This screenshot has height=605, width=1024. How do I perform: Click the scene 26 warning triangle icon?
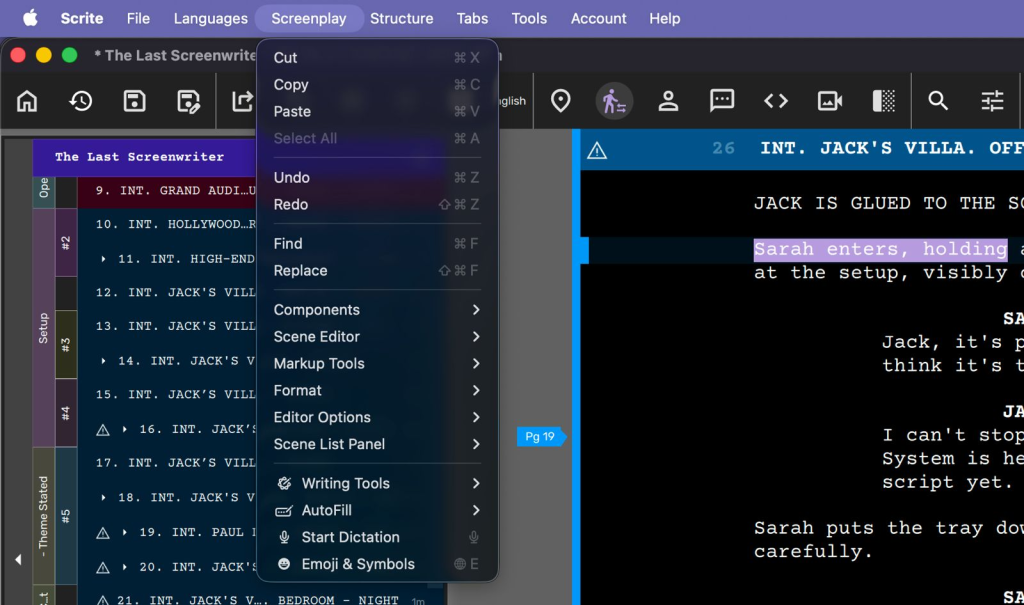(x=596, y=151)
